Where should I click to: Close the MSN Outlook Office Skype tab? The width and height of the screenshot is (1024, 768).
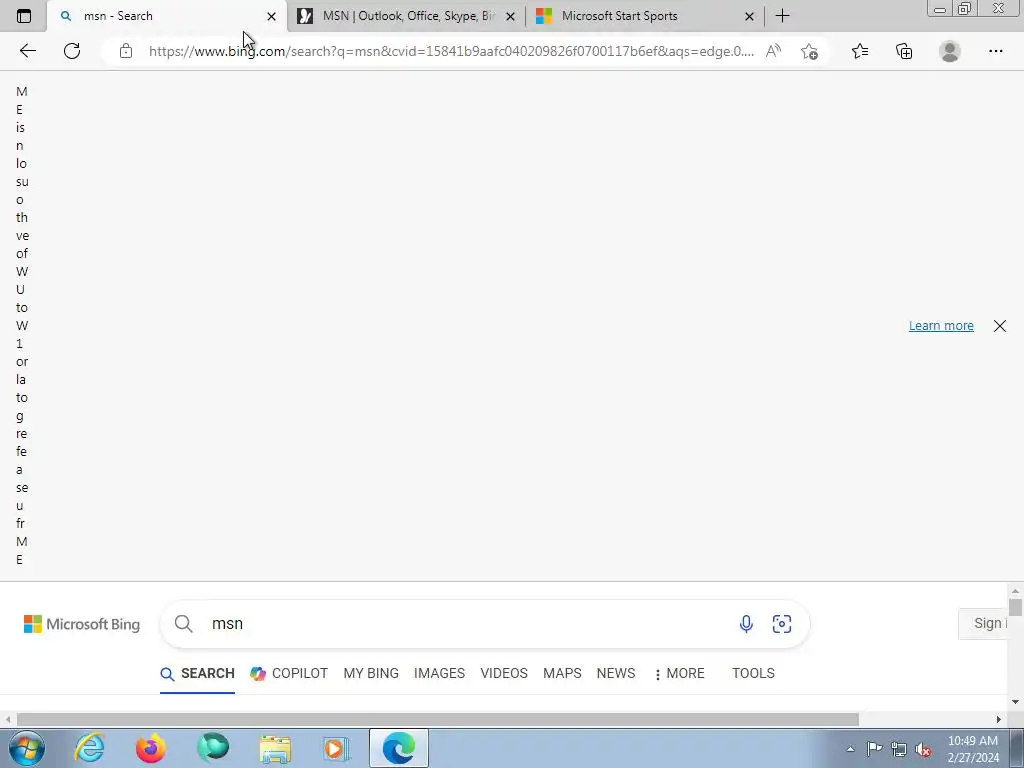(511, 16)
